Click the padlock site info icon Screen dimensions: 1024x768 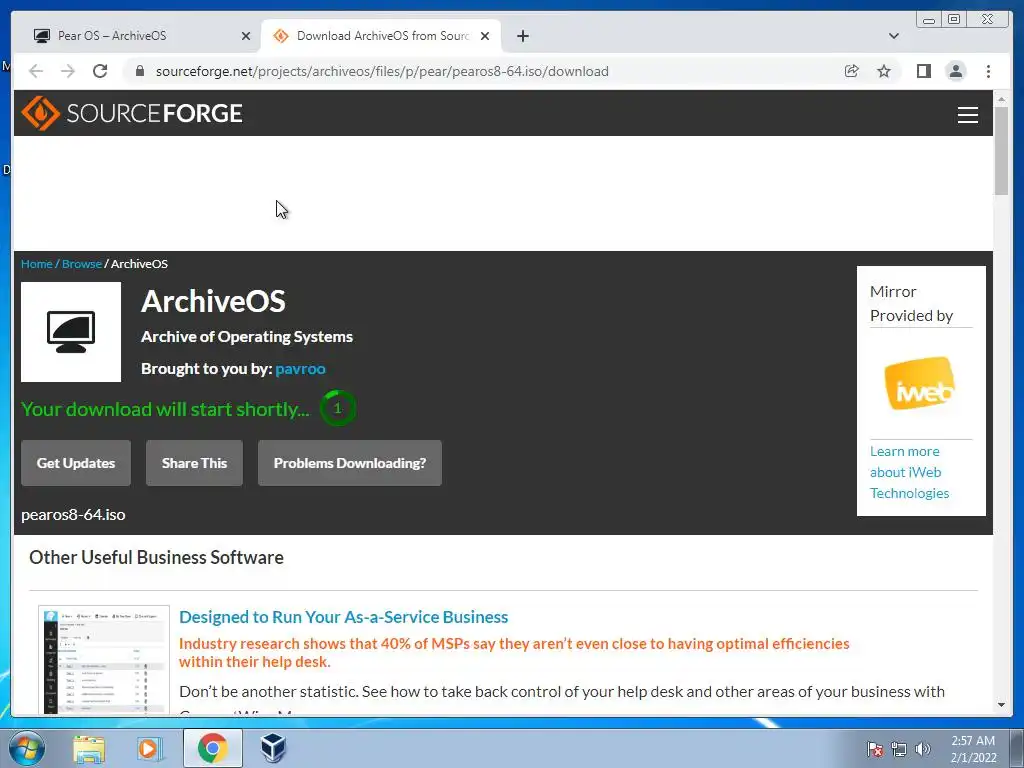(140, 71)
